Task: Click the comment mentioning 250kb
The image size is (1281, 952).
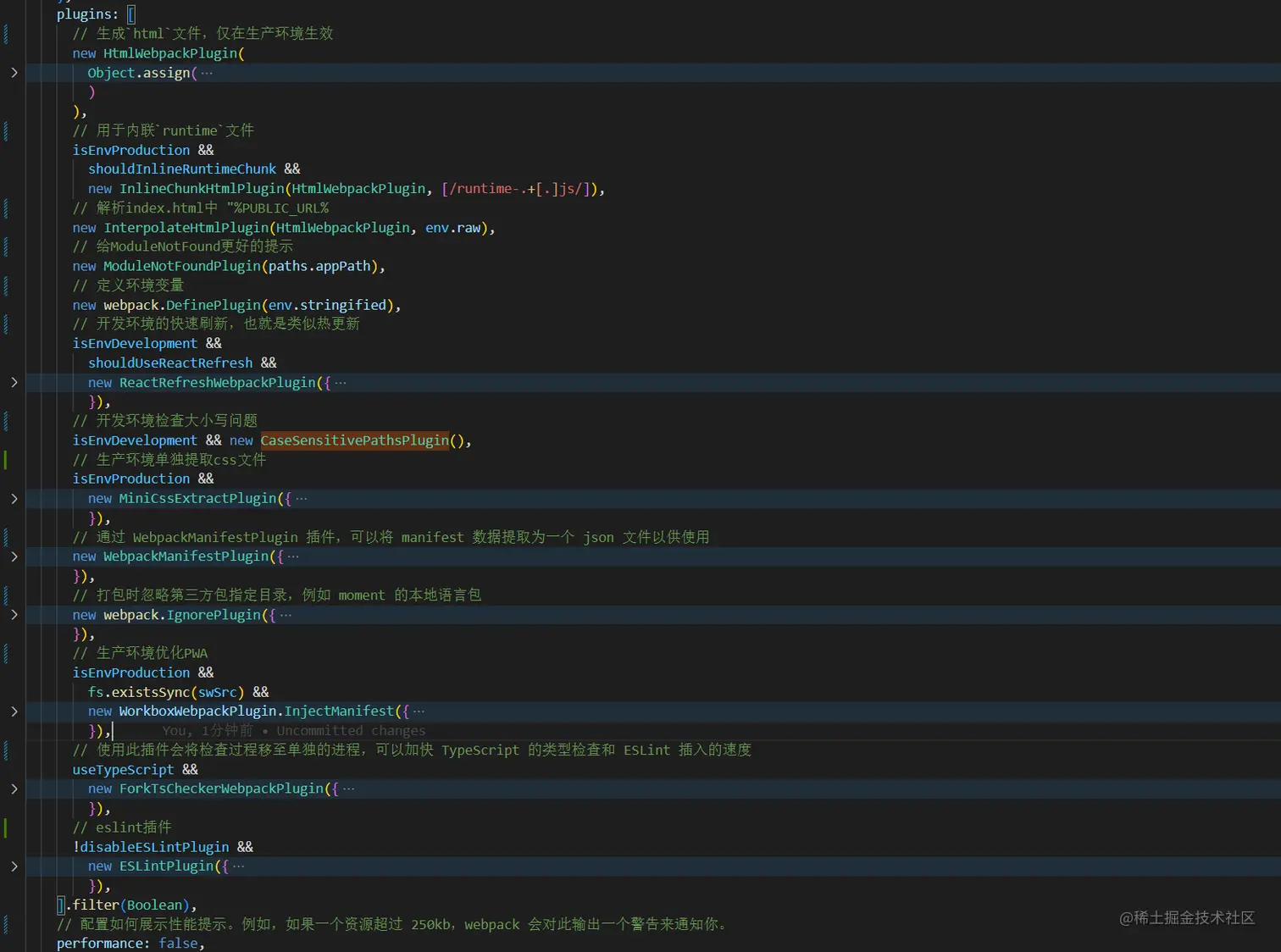Action: [x=392, y=924]
